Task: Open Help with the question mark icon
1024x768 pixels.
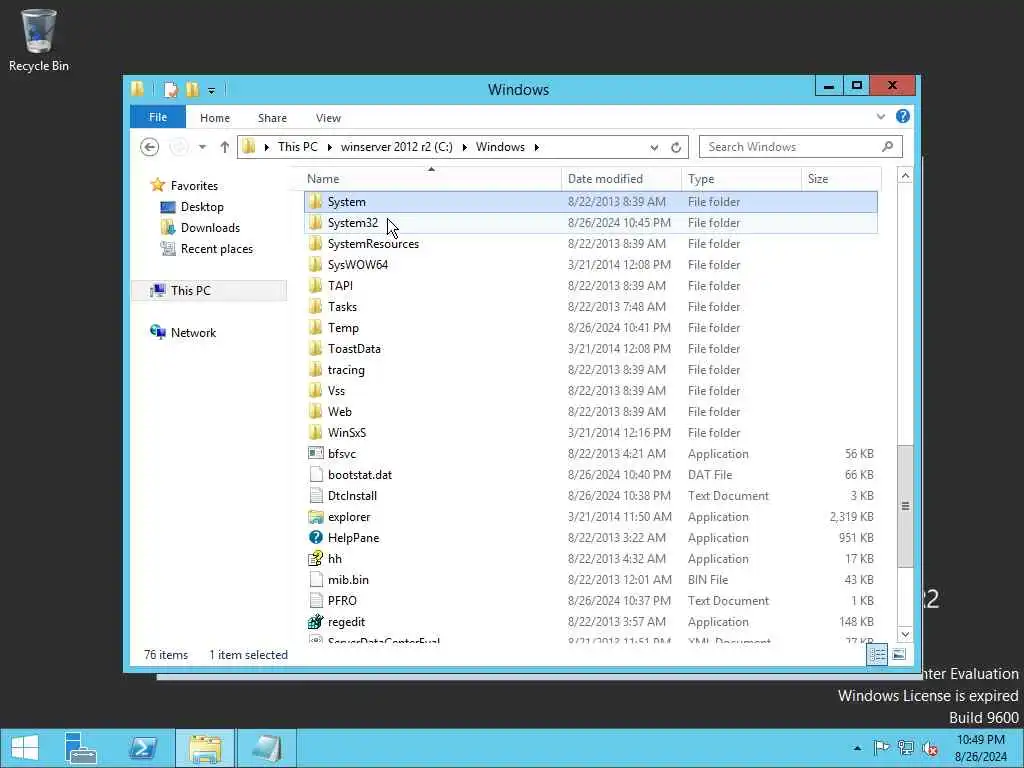Action: [x=903, y=116]
